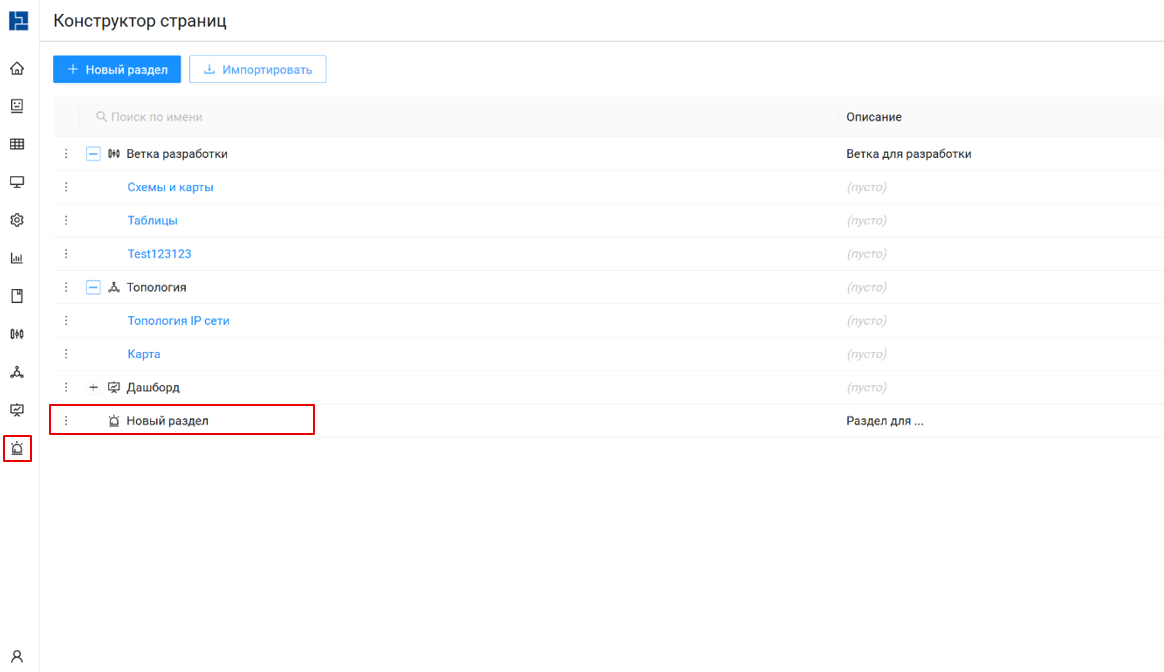This screenshot has width=1164, height=672.
Task: Open the home page sidebar icon
Action: tap(17, 69)
